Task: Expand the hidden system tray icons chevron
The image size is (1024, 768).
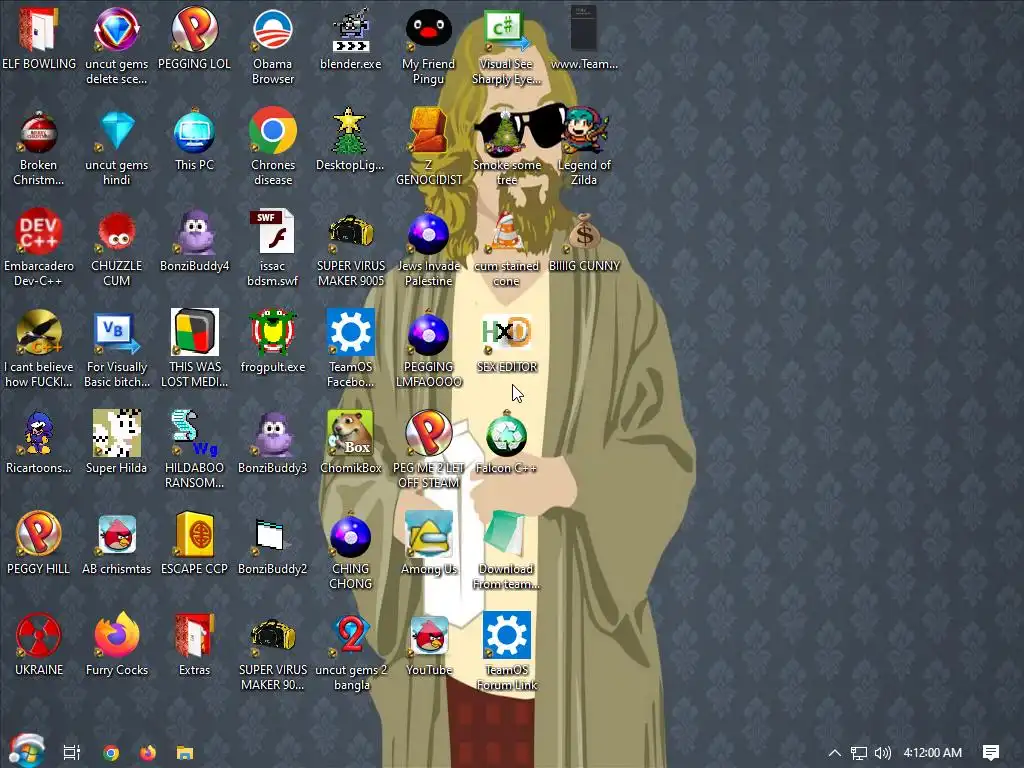Action: [835, 752]
